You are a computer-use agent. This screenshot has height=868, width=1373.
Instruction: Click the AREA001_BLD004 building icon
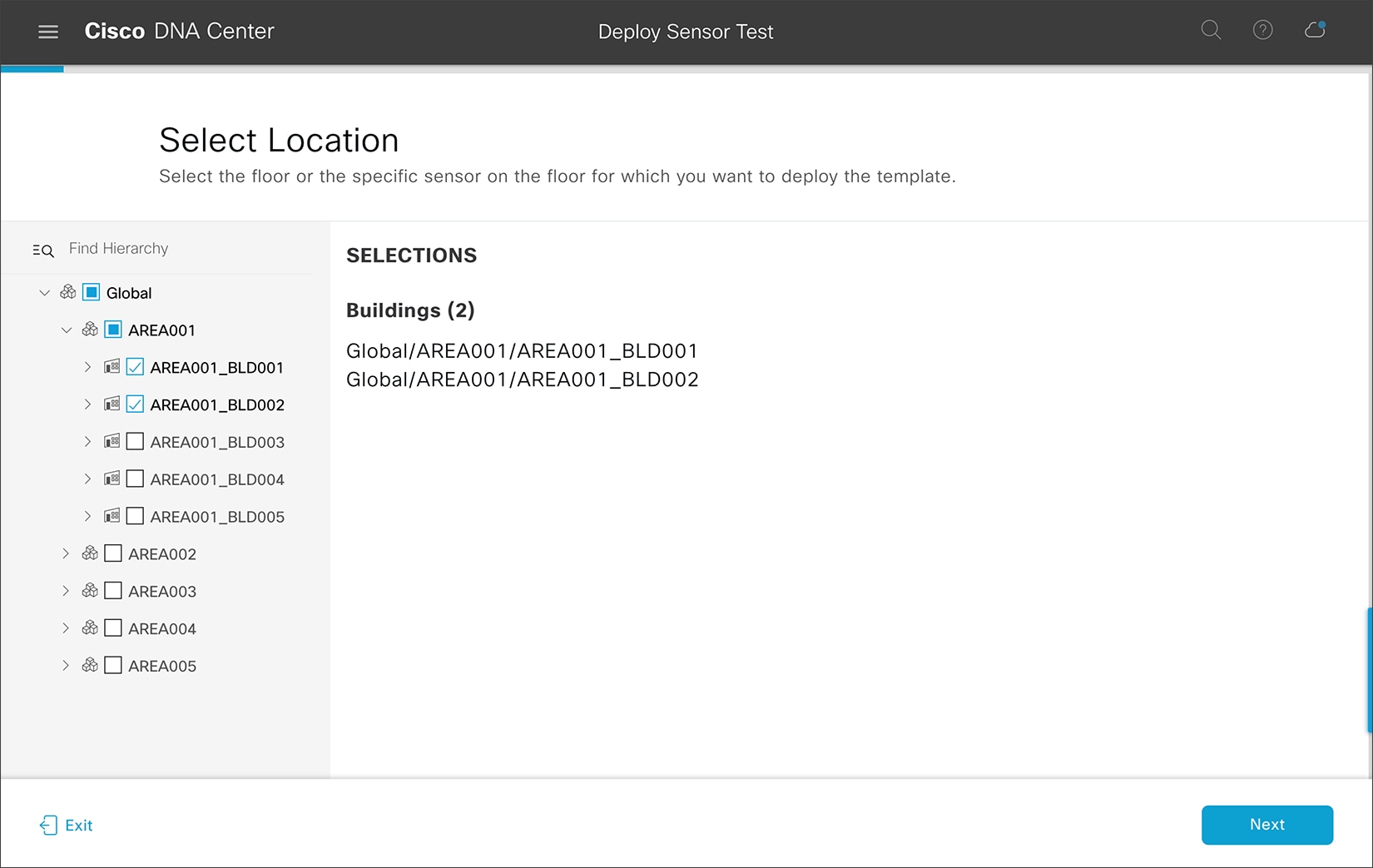tap(112, 479)
